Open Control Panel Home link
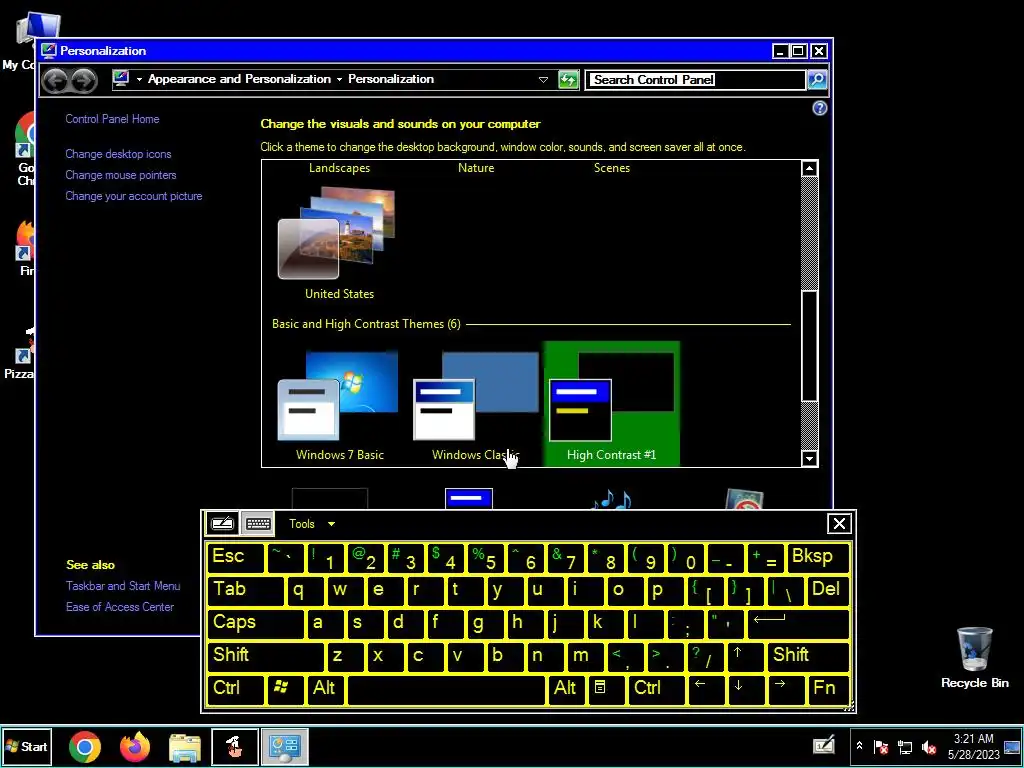Image resolution: width=1024 pixels, height=768 pixels. click(x=112, y=119)
